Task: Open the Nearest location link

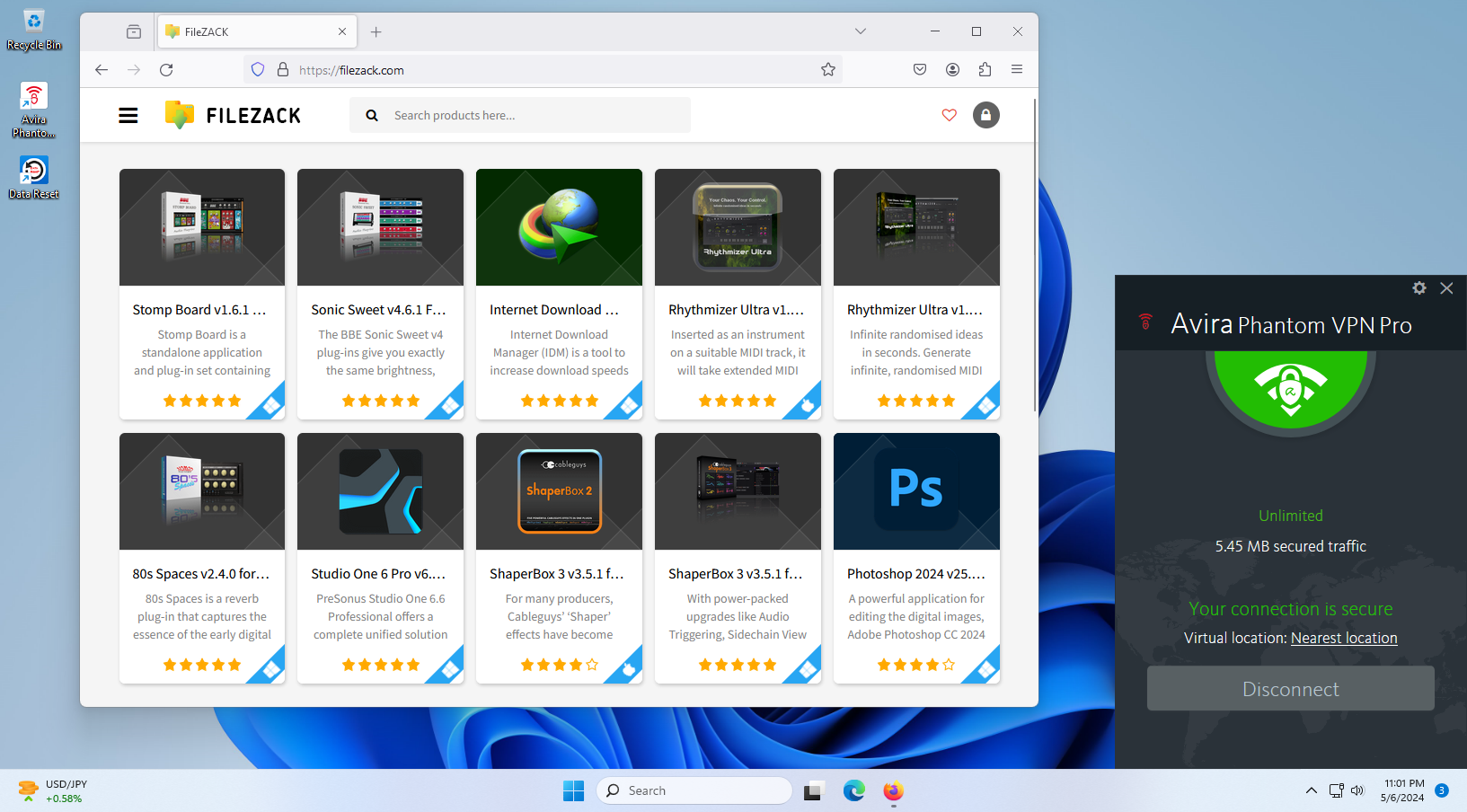Action: coord(1344,638)
